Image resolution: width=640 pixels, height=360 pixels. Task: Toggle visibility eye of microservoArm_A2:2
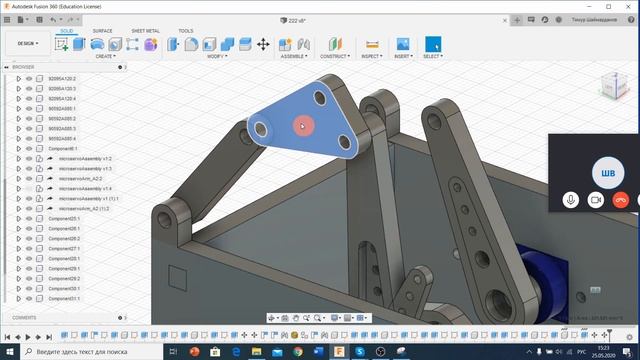pyautogui.click(x=29, y=178)
